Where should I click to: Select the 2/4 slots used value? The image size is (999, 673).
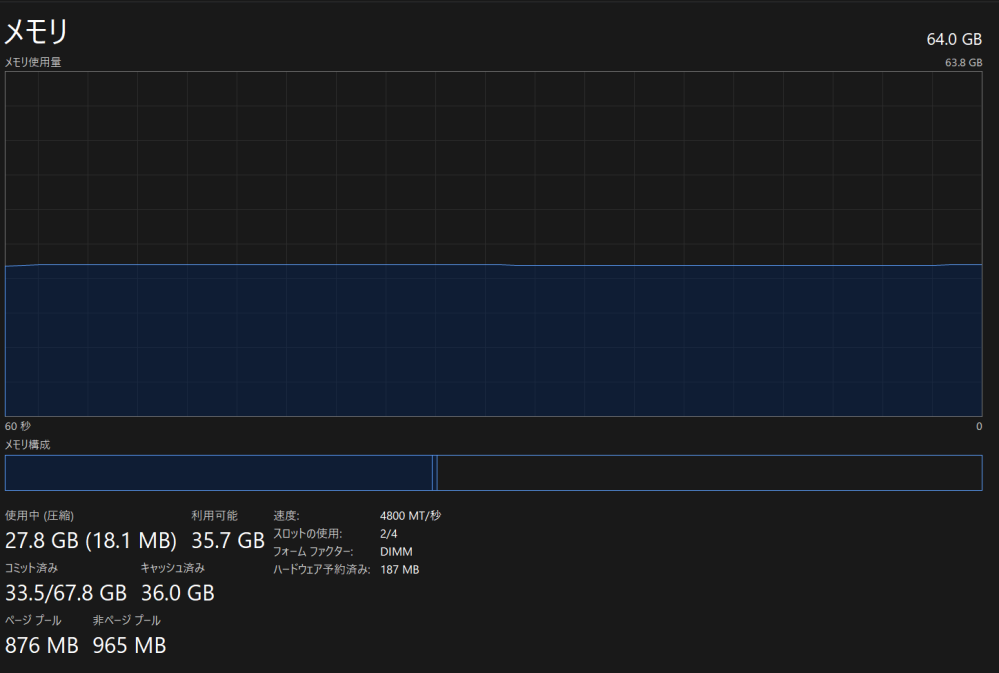(x=389, y=534)
